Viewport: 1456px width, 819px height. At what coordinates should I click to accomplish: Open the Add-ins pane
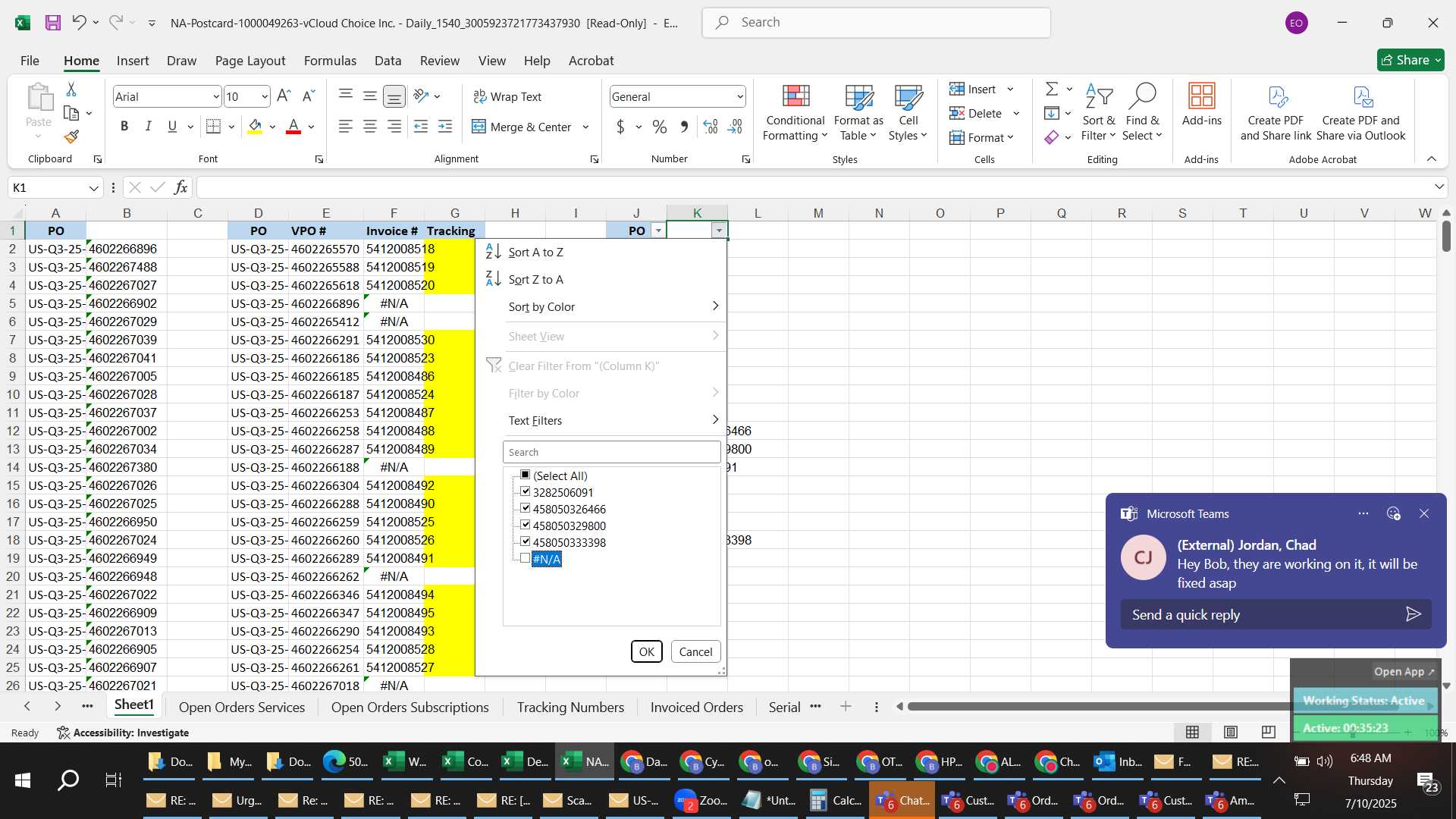click(1201, 105)
